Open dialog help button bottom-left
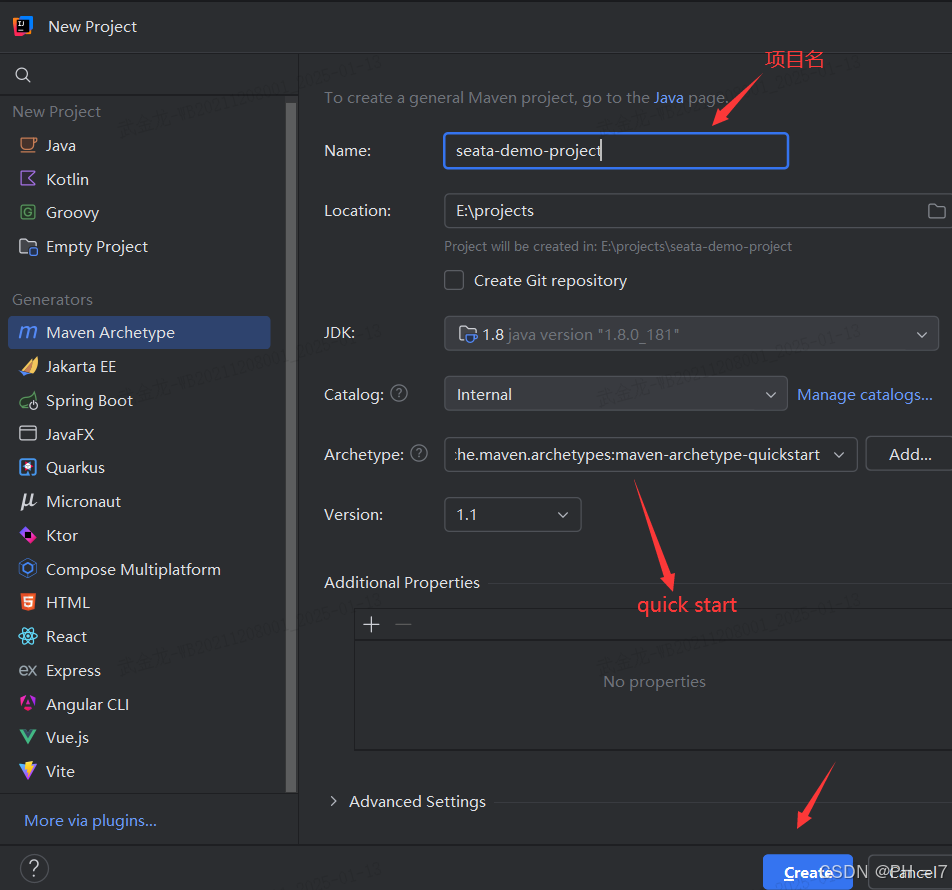This screenshot has height=890, width=952. (x=34, y=868)
